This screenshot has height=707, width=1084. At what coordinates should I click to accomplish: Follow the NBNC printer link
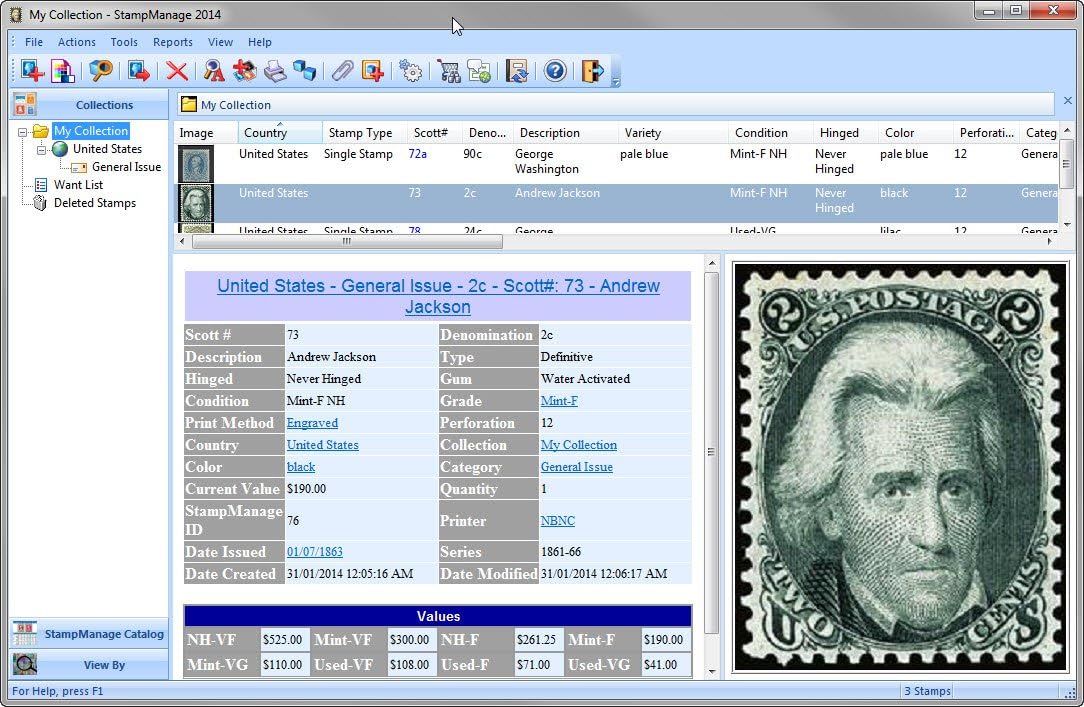pos(557,520)
